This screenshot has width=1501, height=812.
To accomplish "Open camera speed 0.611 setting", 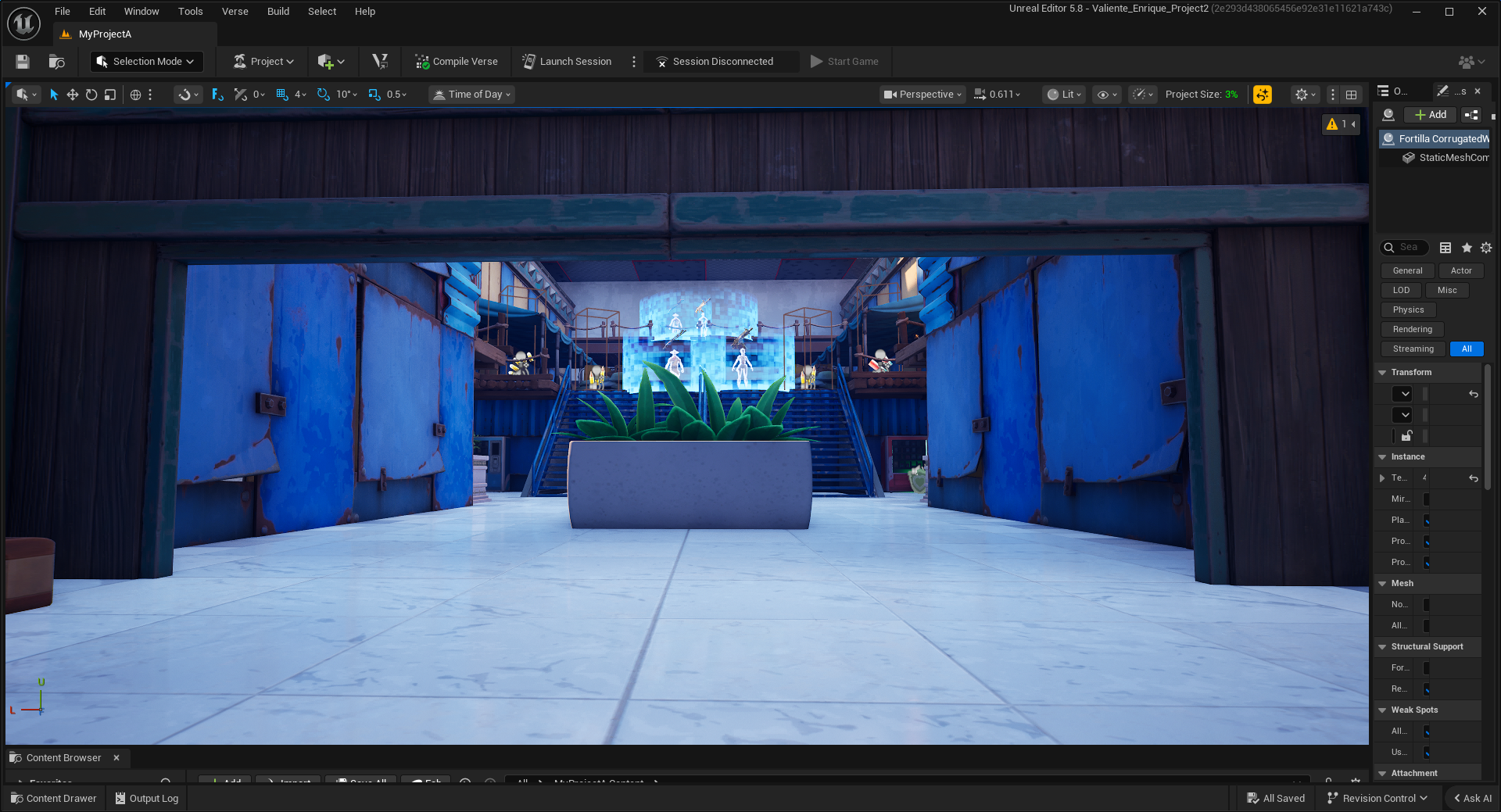I will [x=998, y=95].
